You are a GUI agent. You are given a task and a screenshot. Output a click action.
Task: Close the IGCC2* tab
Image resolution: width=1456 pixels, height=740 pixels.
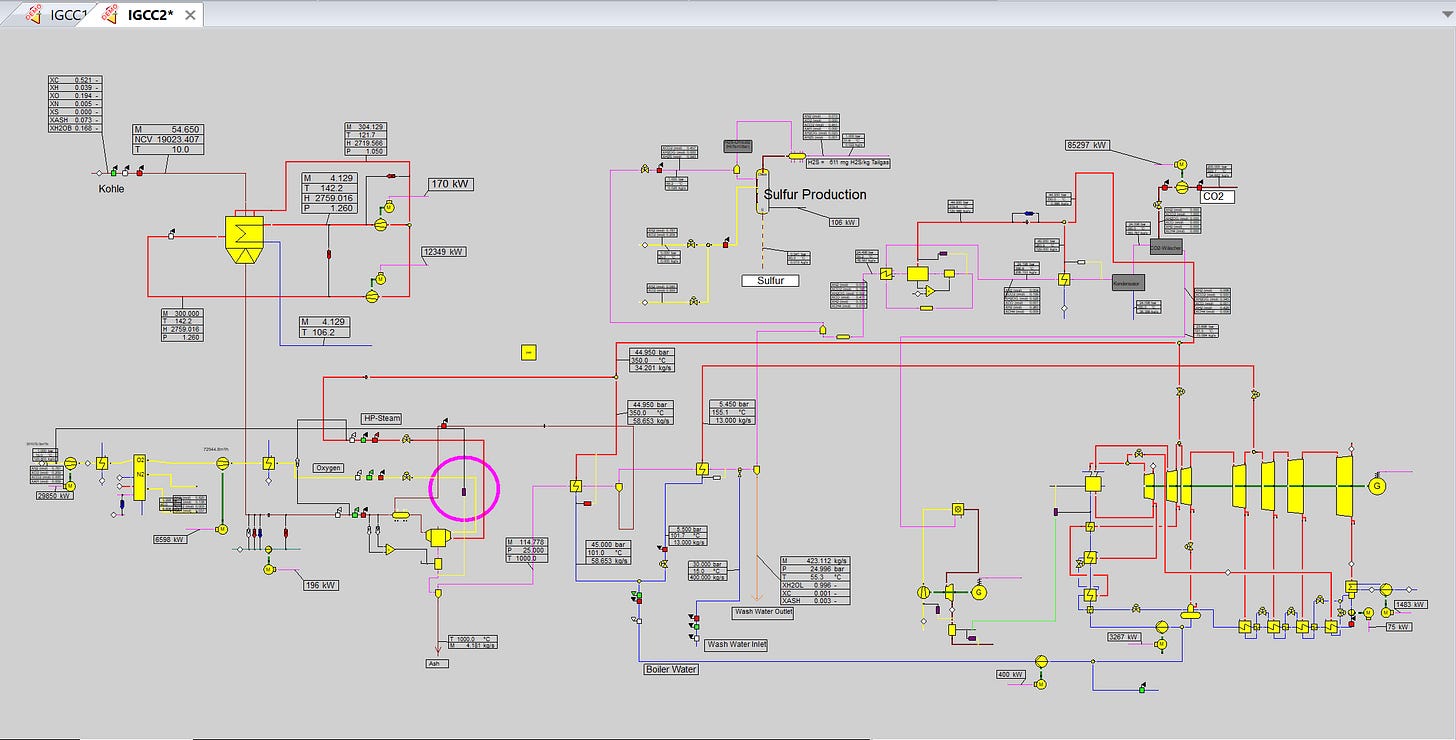(190, 15)
